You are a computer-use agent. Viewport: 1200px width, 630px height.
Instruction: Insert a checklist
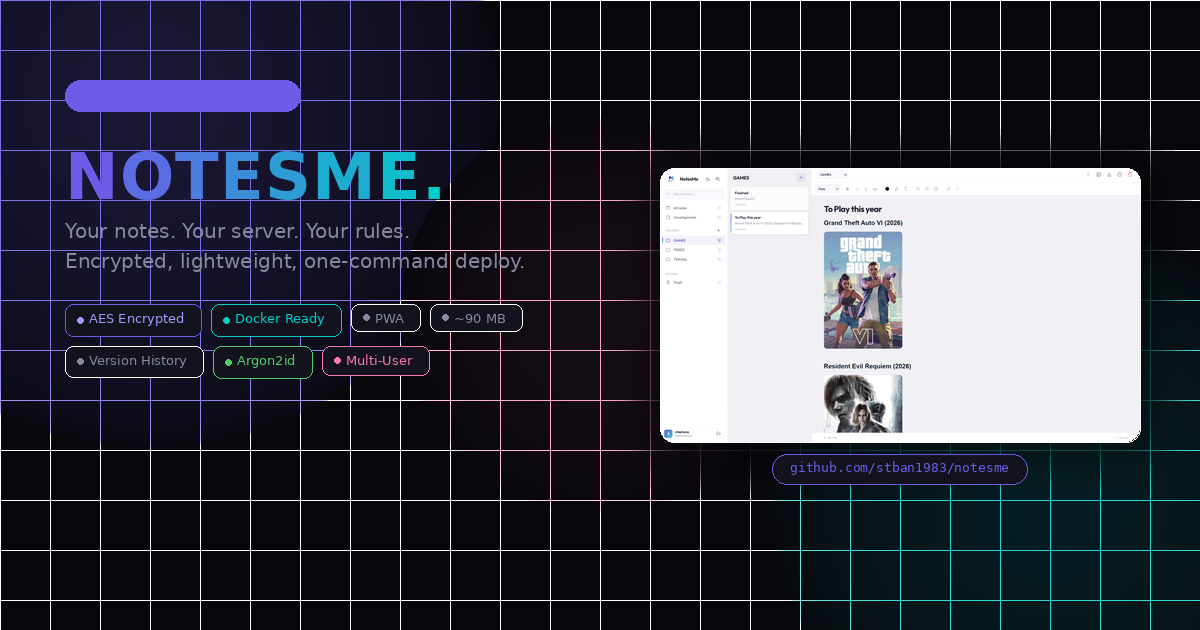[936, 188]
